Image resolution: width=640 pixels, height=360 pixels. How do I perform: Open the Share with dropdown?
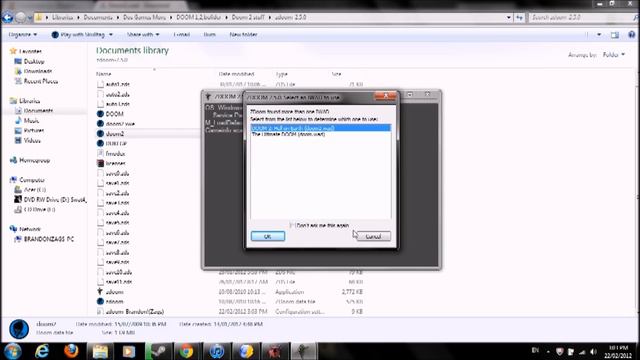coord(143,35)
